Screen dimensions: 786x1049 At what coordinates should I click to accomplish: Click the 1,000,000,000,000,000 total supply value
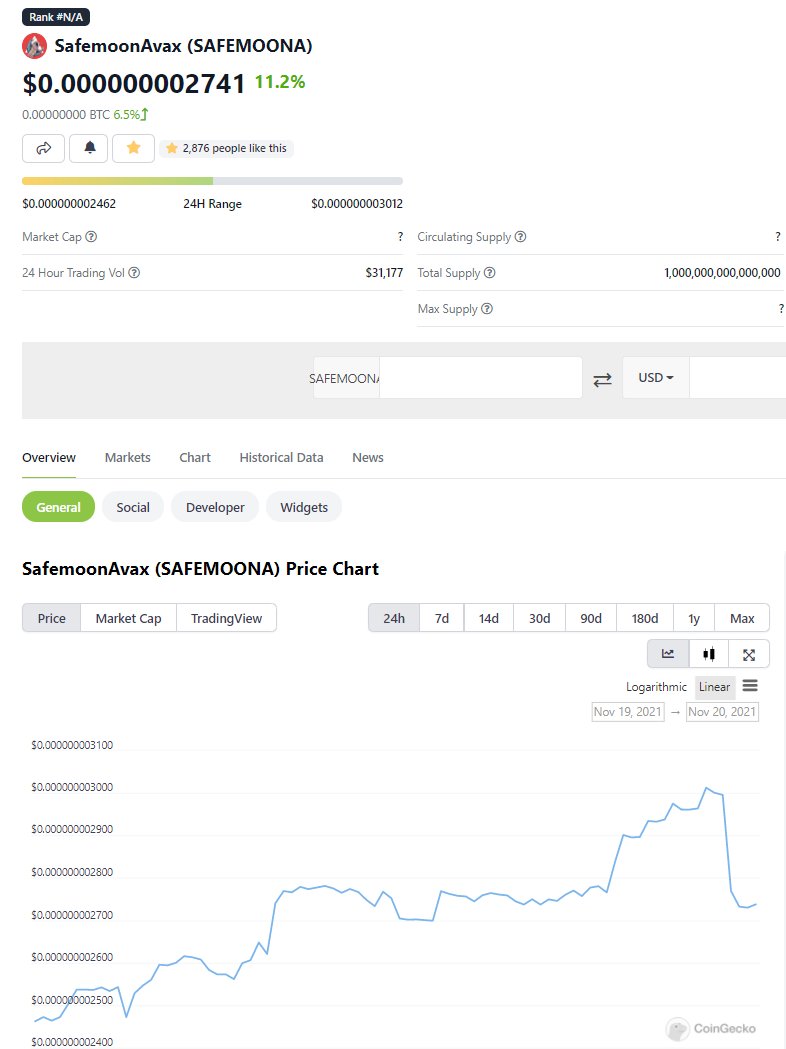(x=722, y=273)
